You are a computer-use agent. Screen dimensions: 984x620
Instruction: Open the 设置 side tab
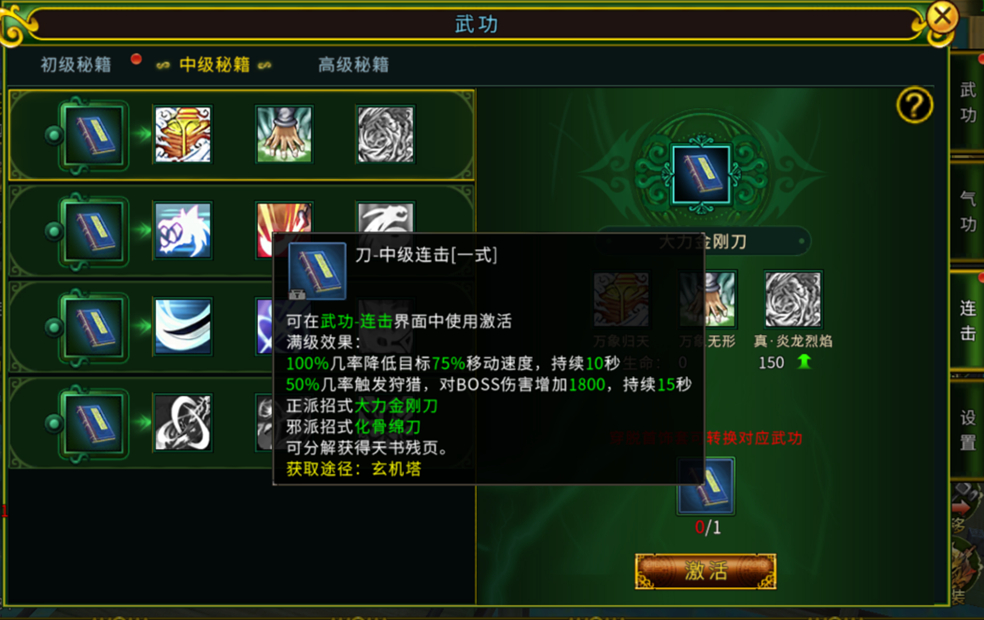pos(968,430)
